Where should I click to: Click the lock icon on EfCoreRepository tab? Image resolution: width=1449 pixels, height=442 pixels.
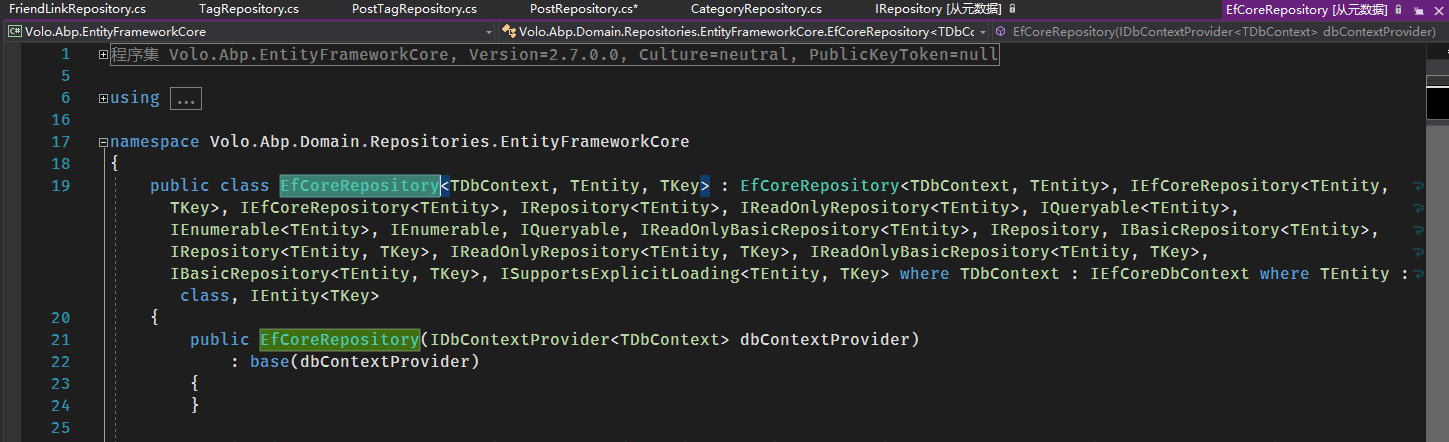[x=1398, y=9]
